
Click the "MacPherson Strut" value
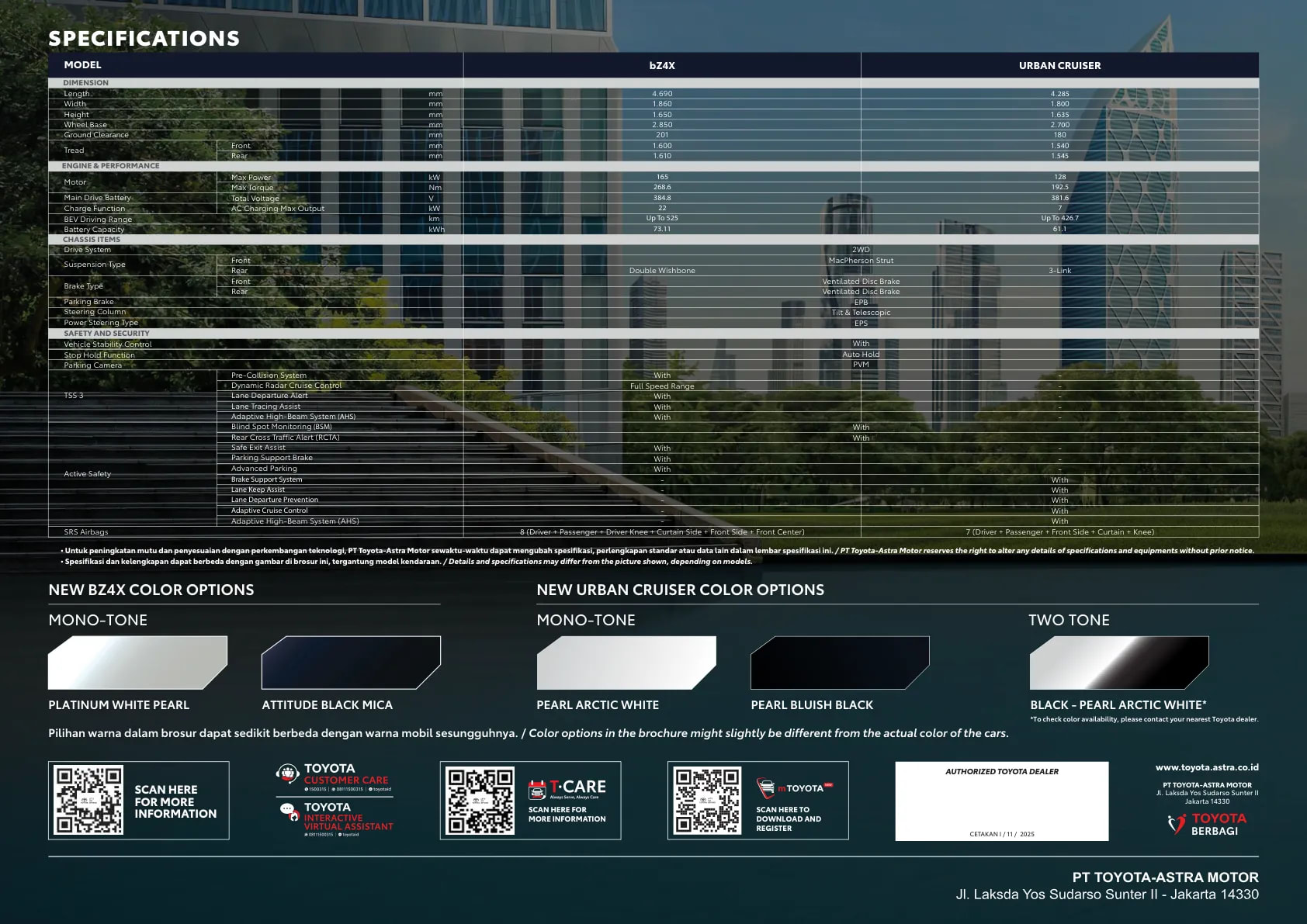click(861, 261)
